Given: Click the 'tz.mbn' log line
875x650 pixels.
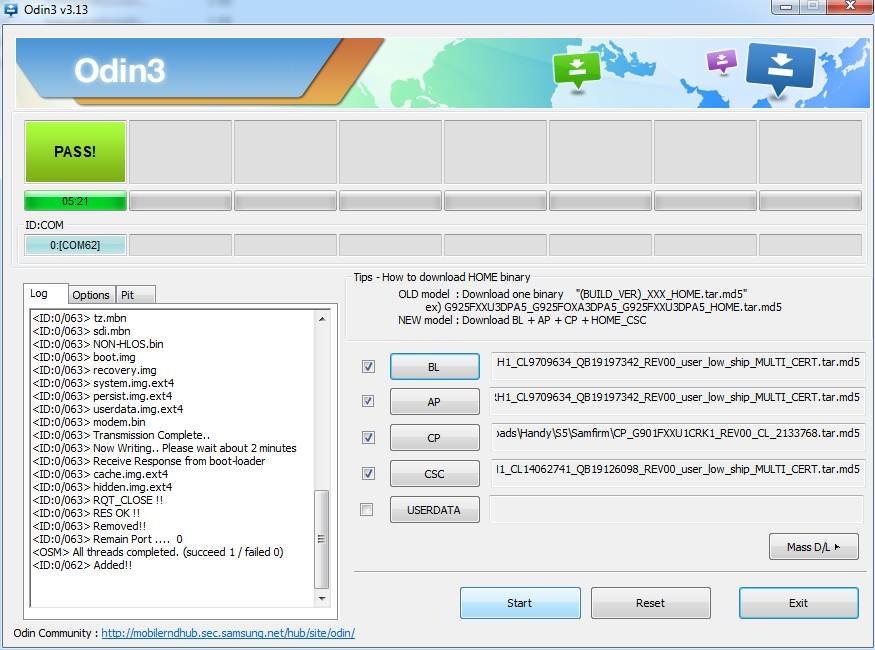Looking at the screenshot, I should (79, 318).
